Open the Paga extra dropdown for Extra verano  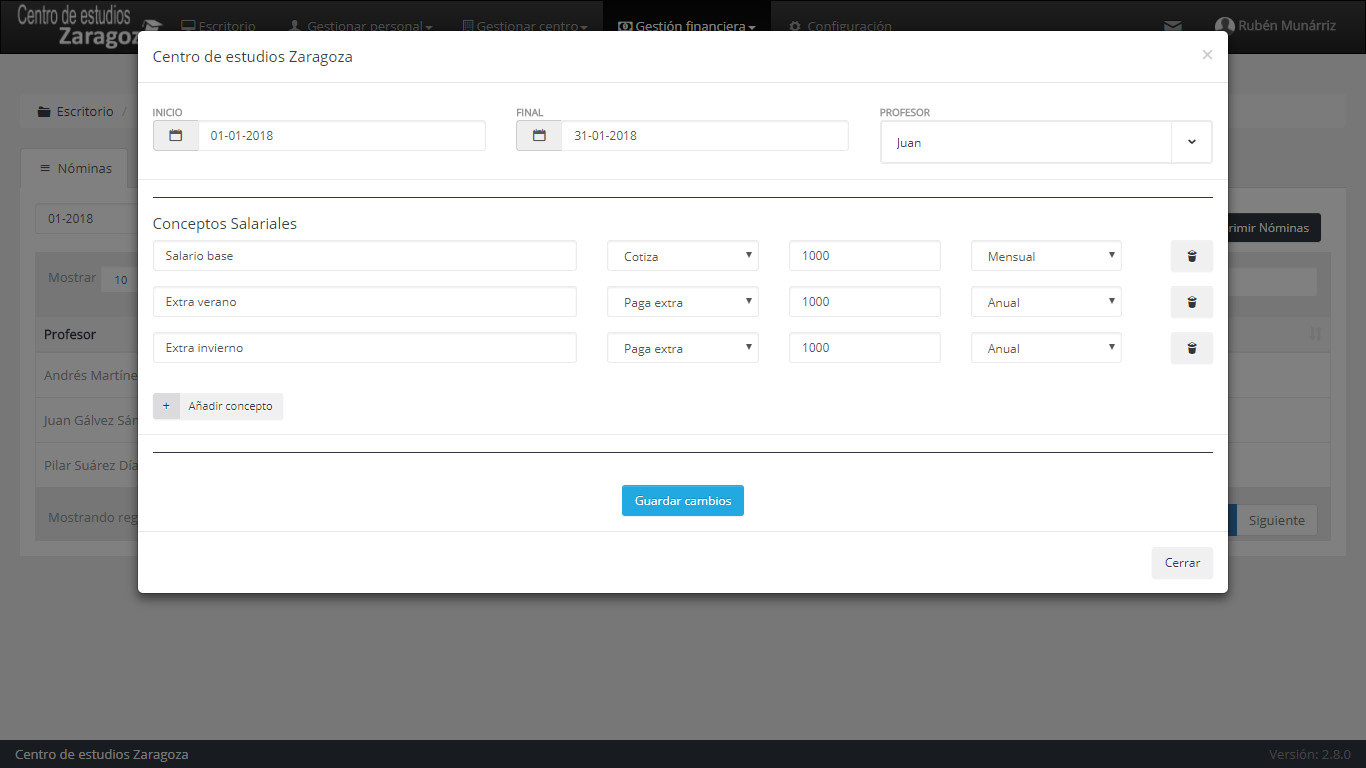(683, 302)
